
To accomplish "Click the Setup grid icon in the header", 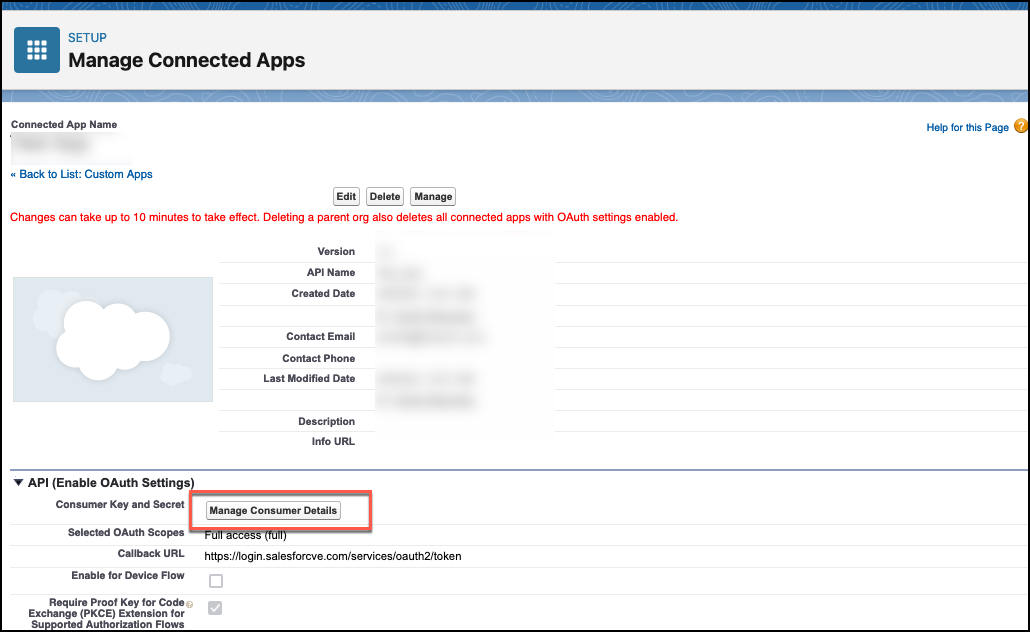I will point(36,49).
